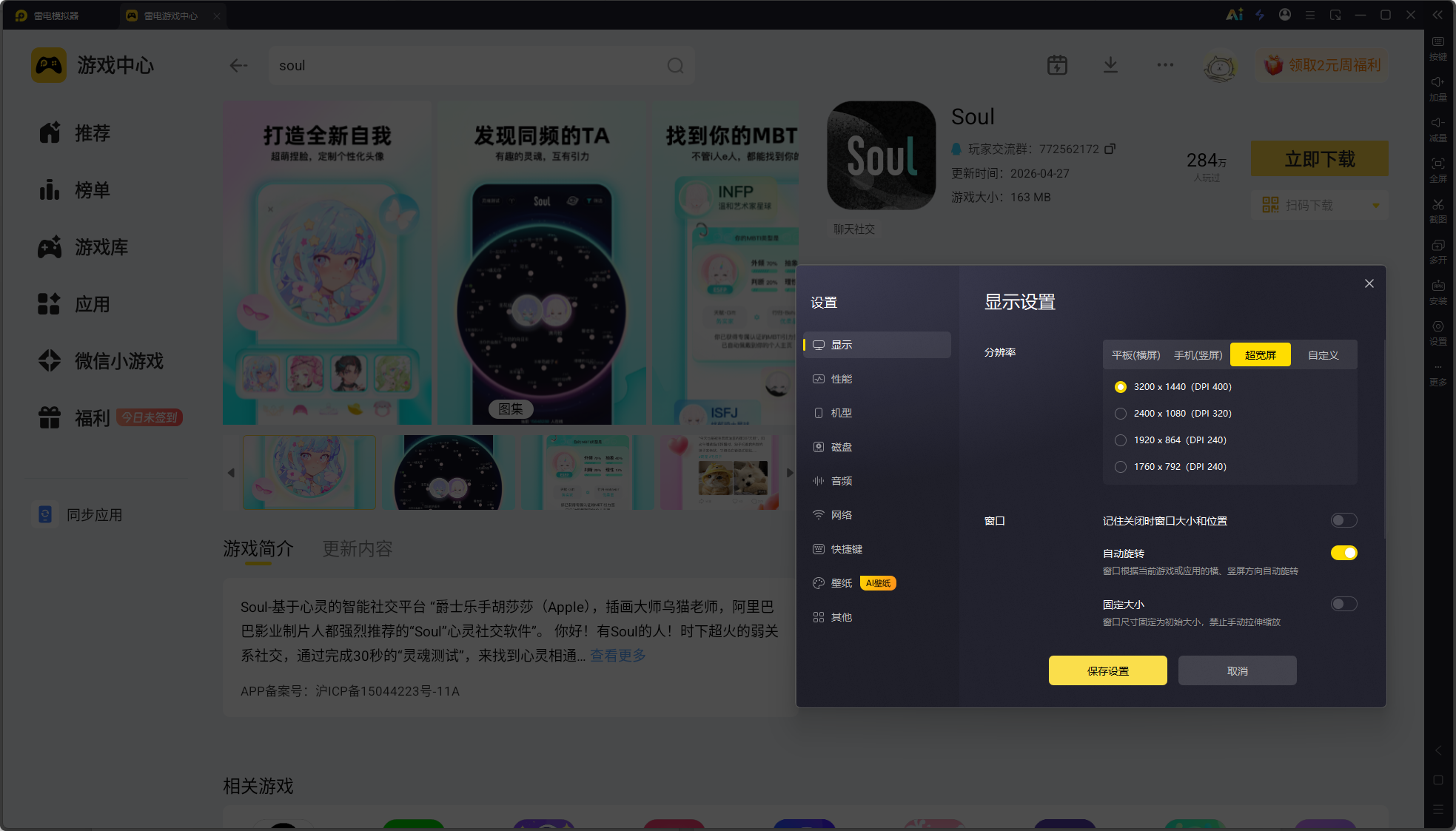Click the 立即下载 download button
The width and height of the screenshot is (1456, 831).
(1319, 158)
